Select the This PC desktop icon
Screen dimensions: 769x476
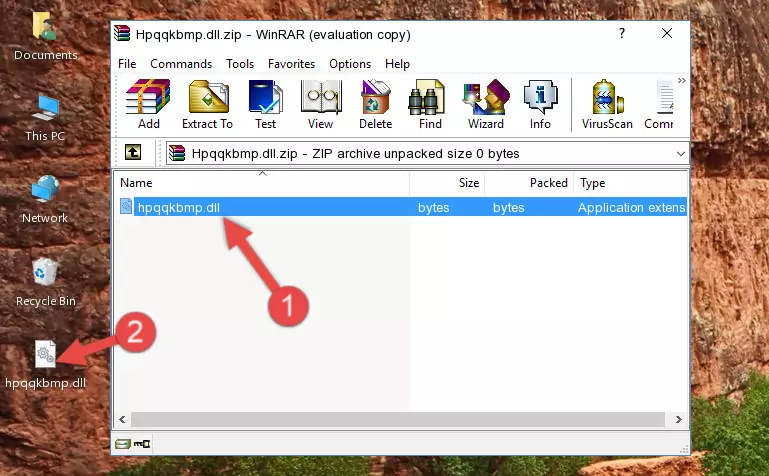(x=45, y=118)
